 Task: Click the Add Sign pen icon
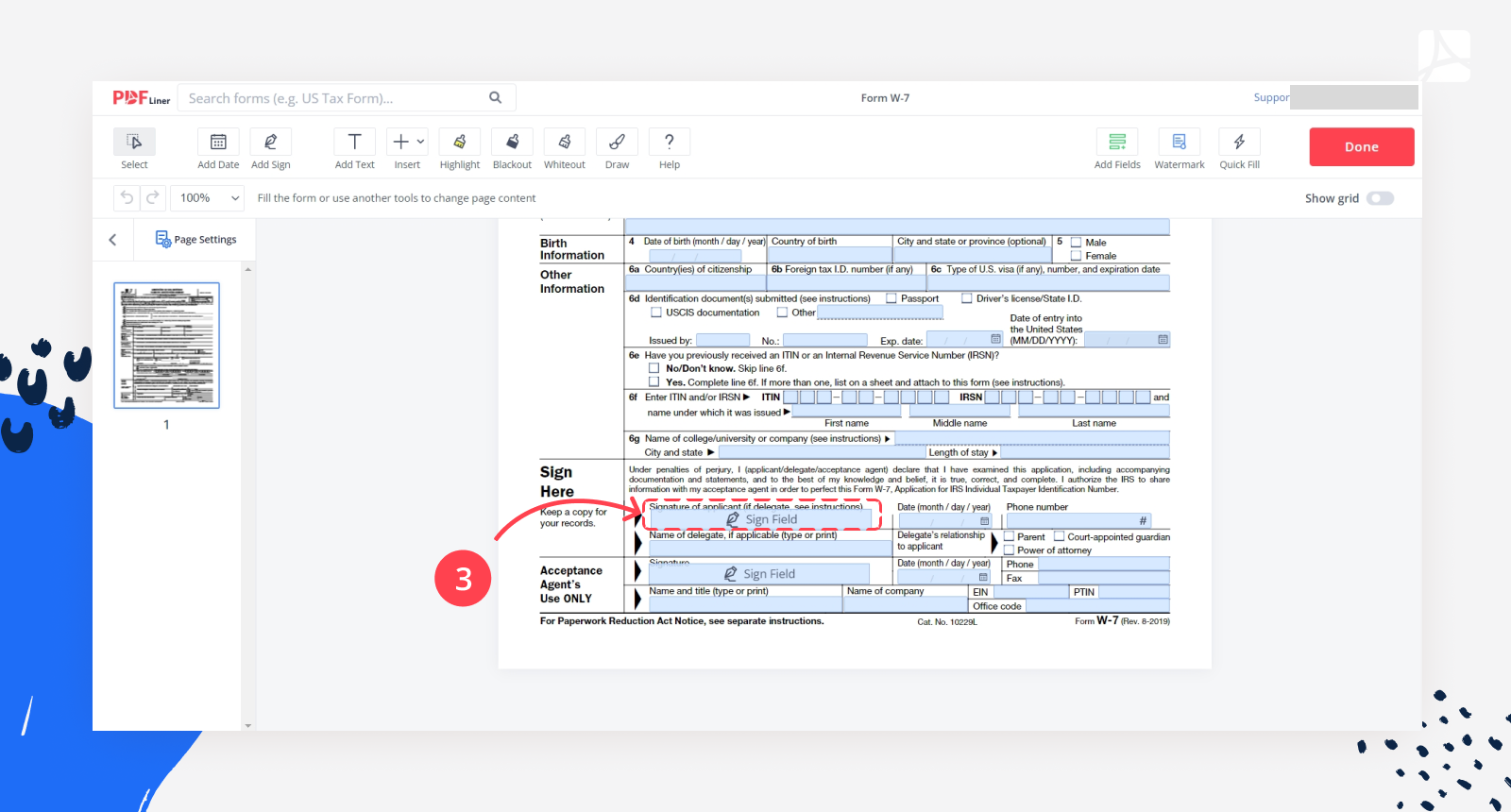[x=270, y=142]
